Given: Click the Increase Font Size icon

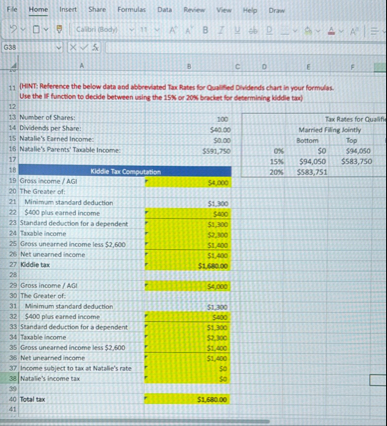Looking at the screenshot, I should 173,30.
